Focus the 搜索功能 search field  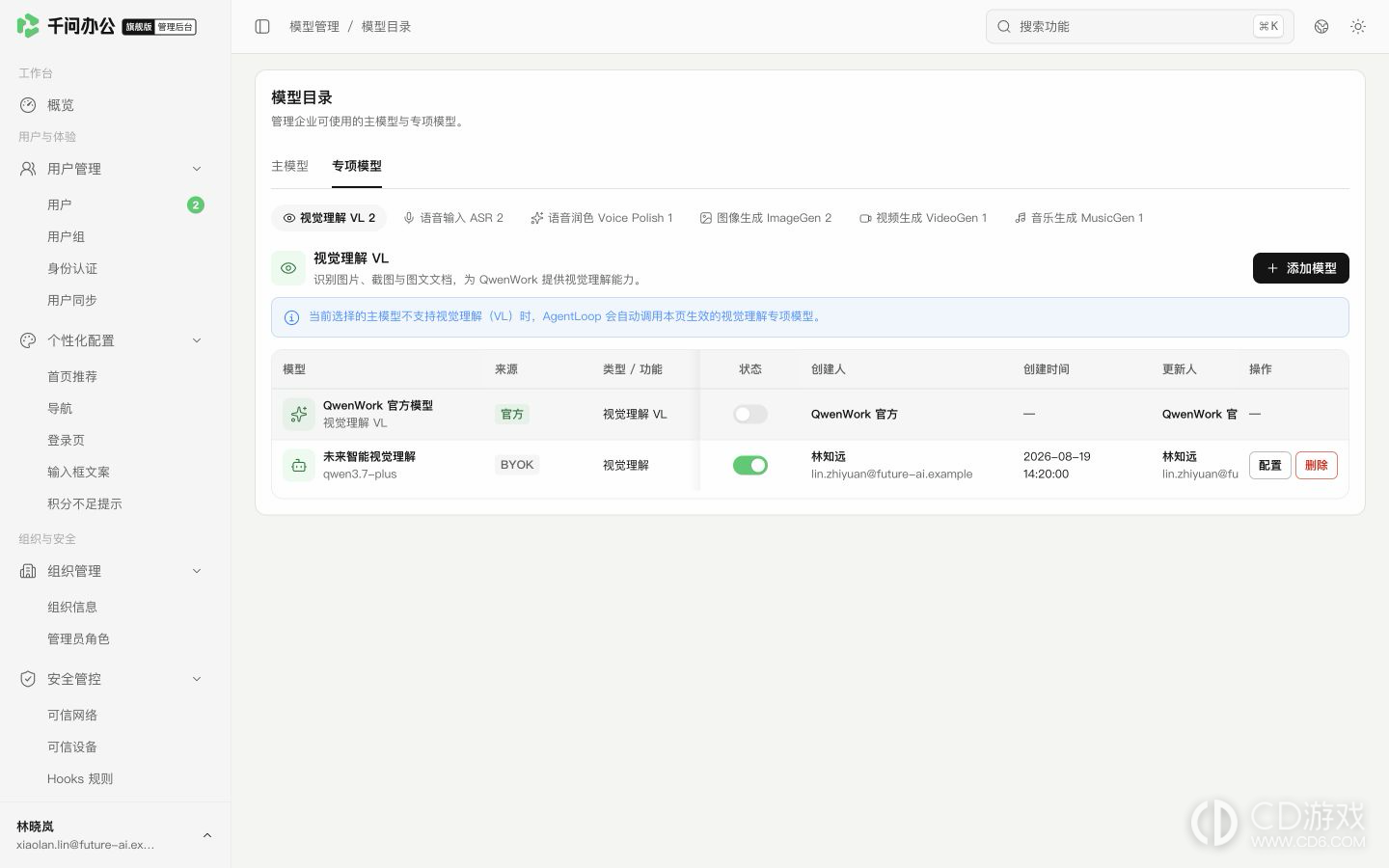click(x=1140, y=27)
